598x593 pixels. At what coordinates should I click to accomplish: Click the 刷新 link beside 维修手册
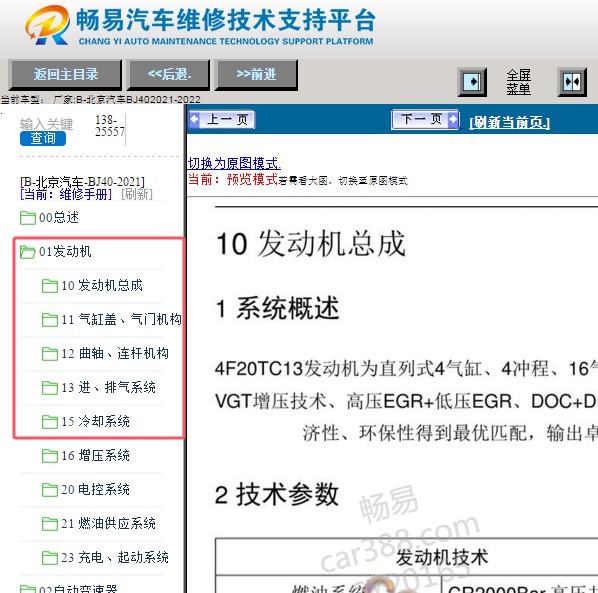click(x=137, y=194)
